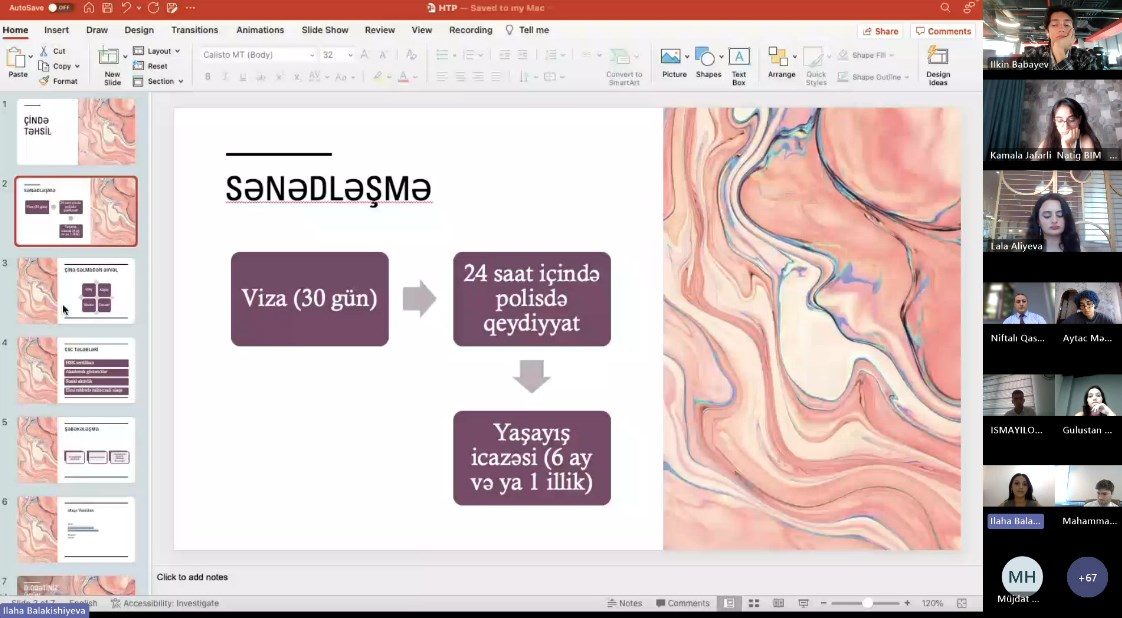Toggle the AutoSave switch
This screenshot has height=618, width=1122.
pyautogui.click(x=60, y=8)
